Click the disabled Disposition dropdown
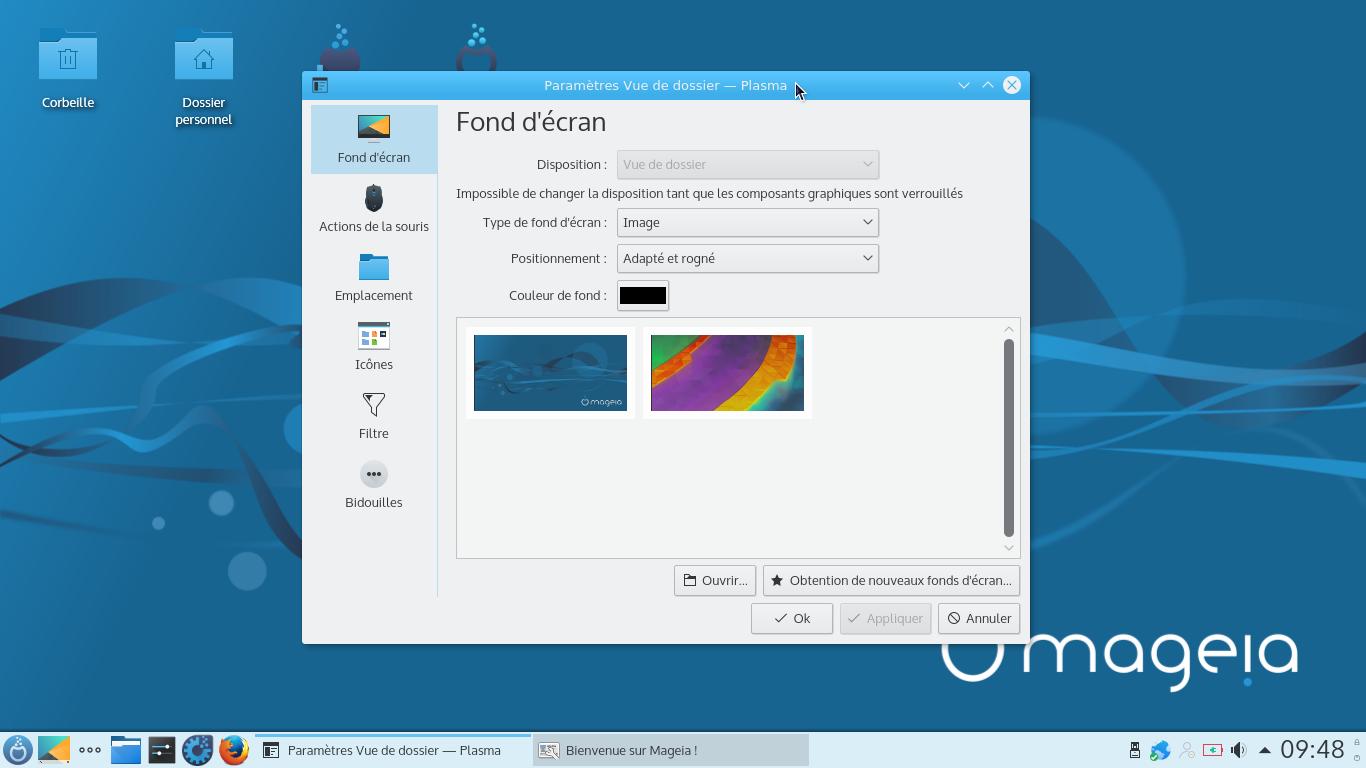 coord(748,164)
